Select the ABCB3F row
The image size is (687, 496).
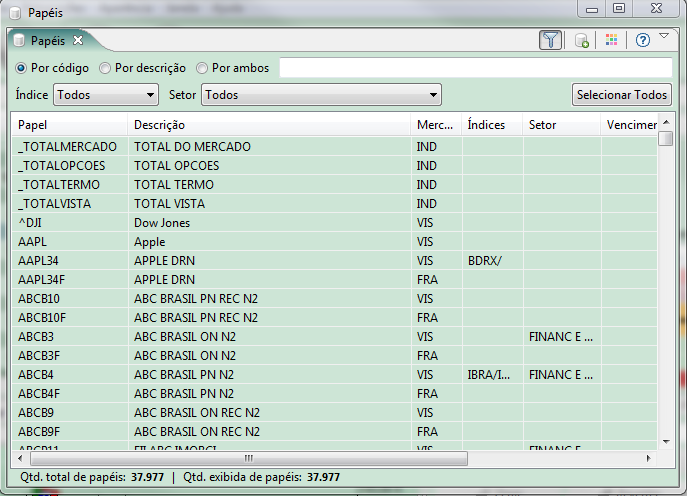click(x=334, y=355)
